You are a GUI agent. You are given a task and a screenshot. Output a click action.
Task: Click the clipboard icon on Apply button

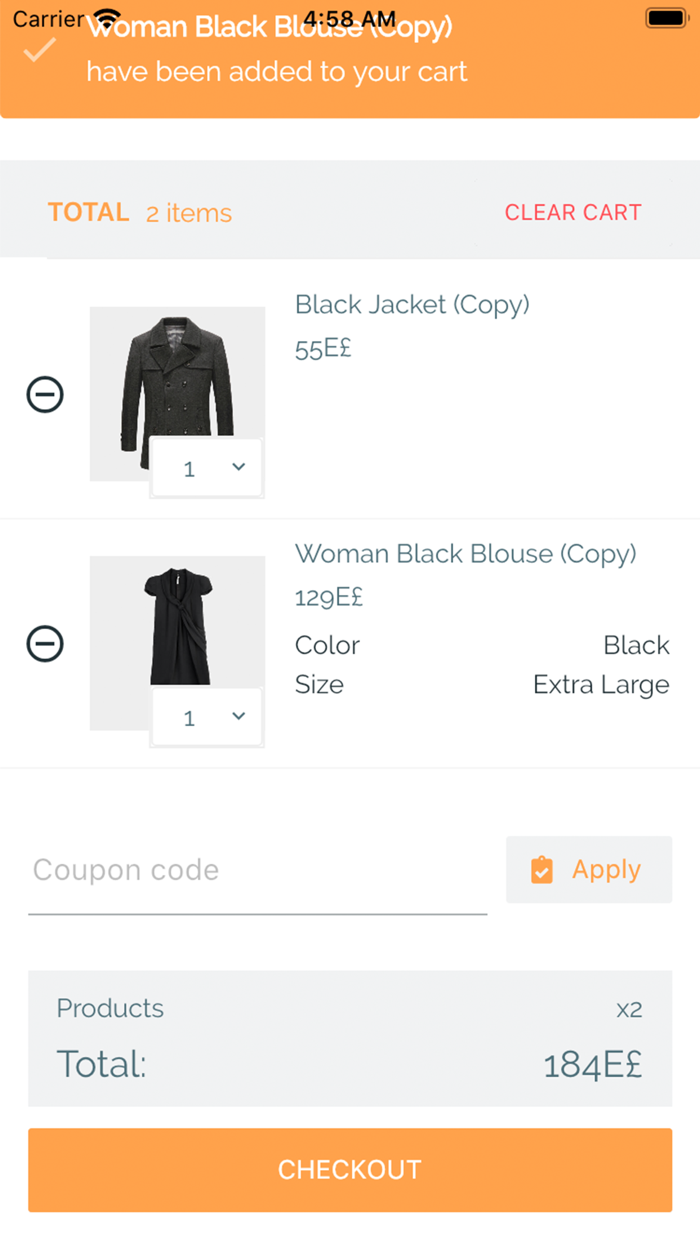click(543, 869)
